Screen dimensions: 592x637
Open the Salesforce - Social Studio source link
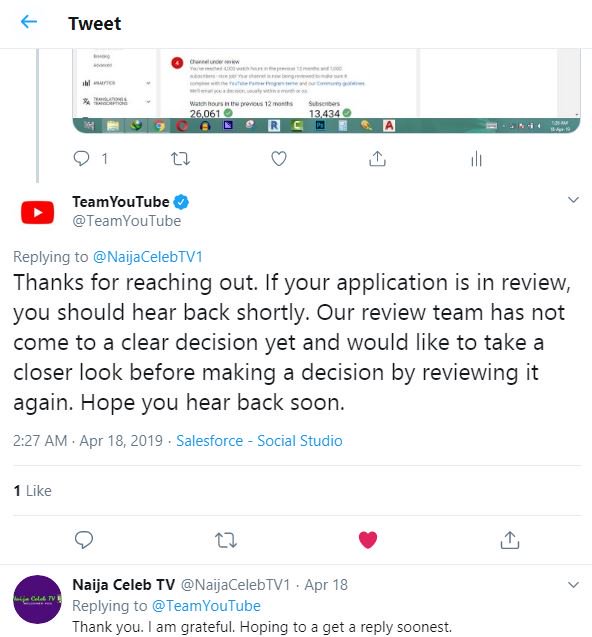tap(259, 441)
